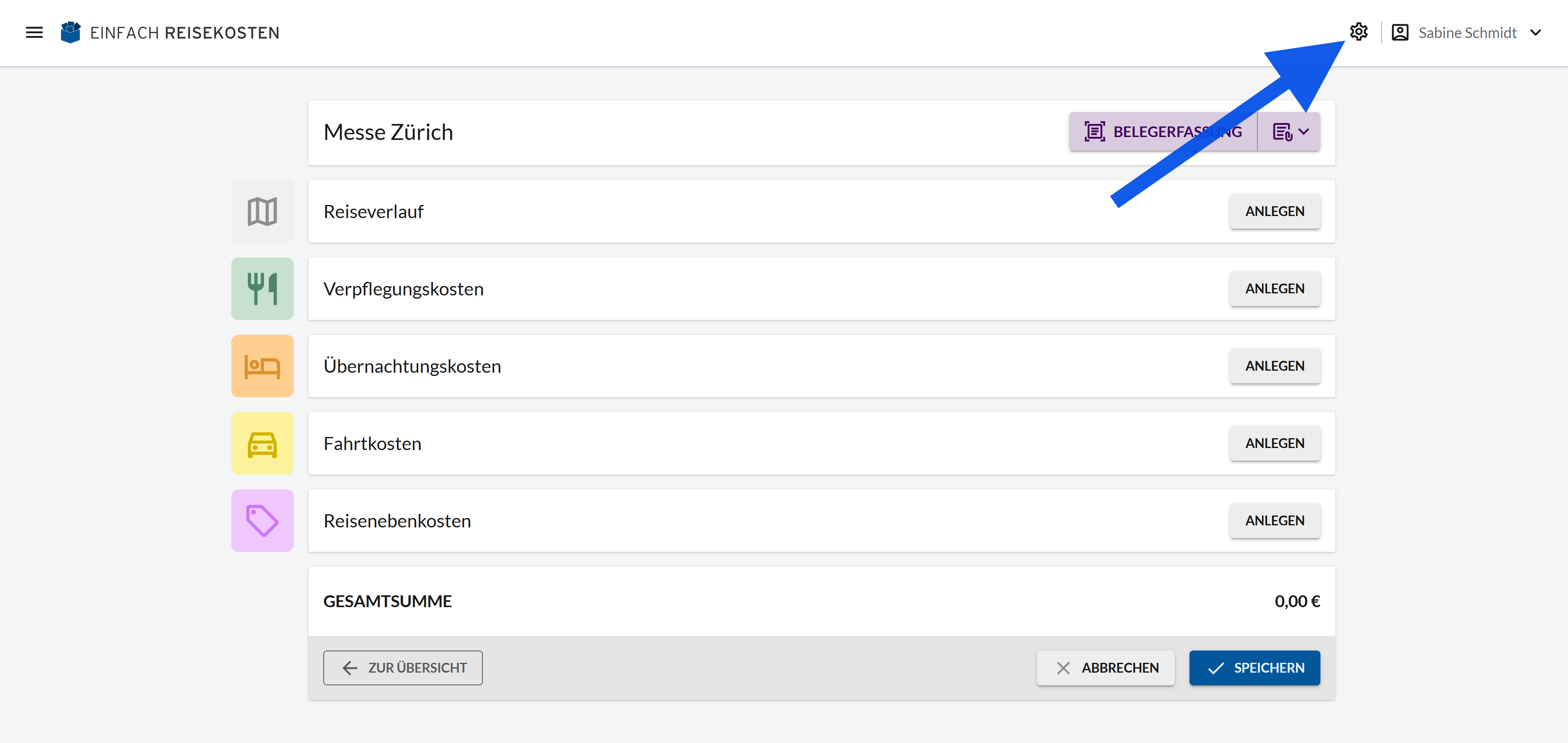The image size is (1568, 743).
Task: Click the Einfach Reisekosten logo
Action: click(170, 32)
